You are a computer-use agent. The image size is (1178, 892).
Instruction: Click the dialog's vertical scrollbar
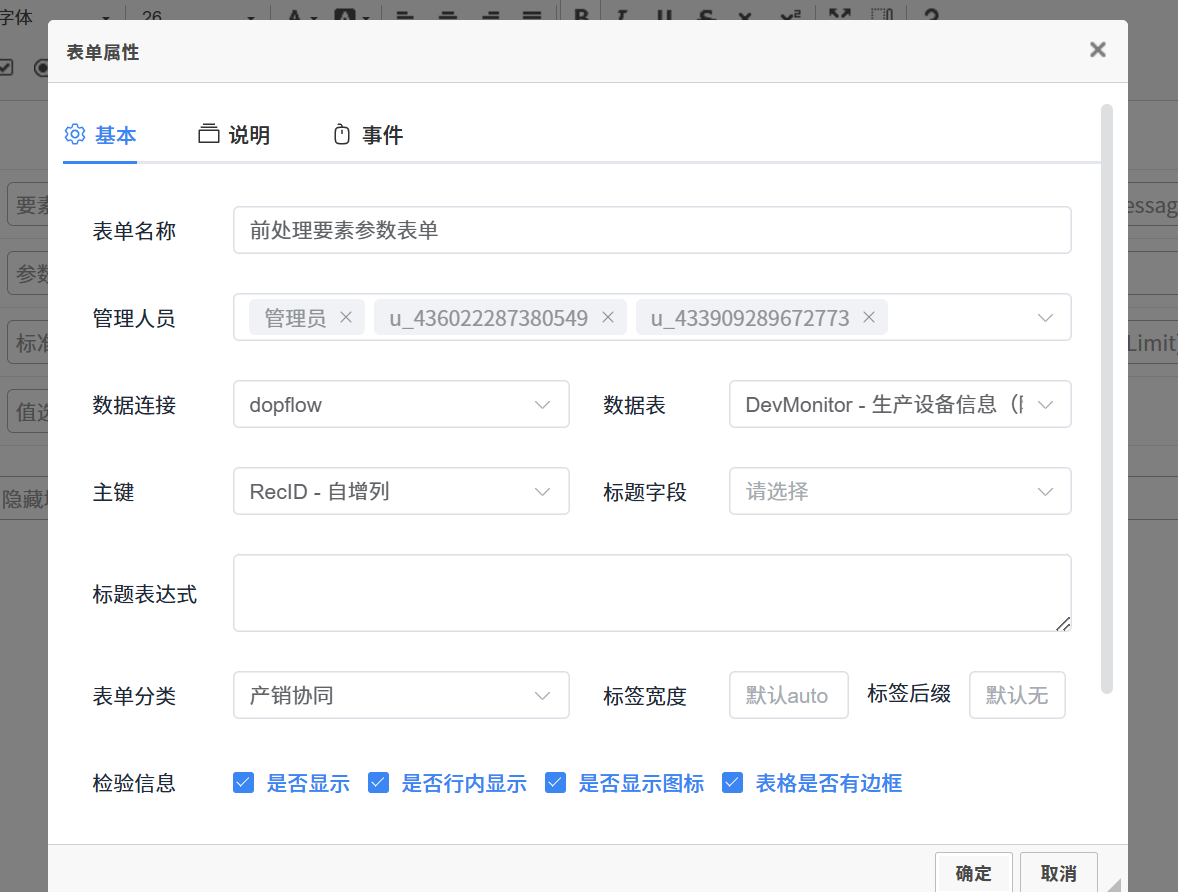click(1106, 400)
